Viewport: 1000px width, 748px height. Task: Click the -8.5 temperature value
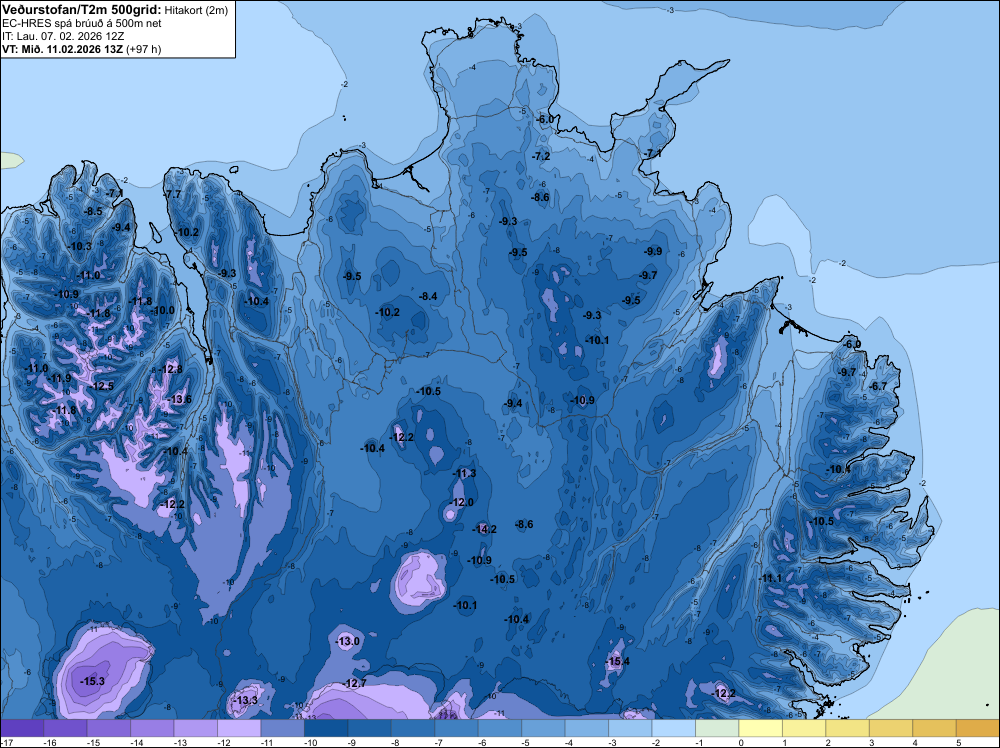(x=93, y=212)
